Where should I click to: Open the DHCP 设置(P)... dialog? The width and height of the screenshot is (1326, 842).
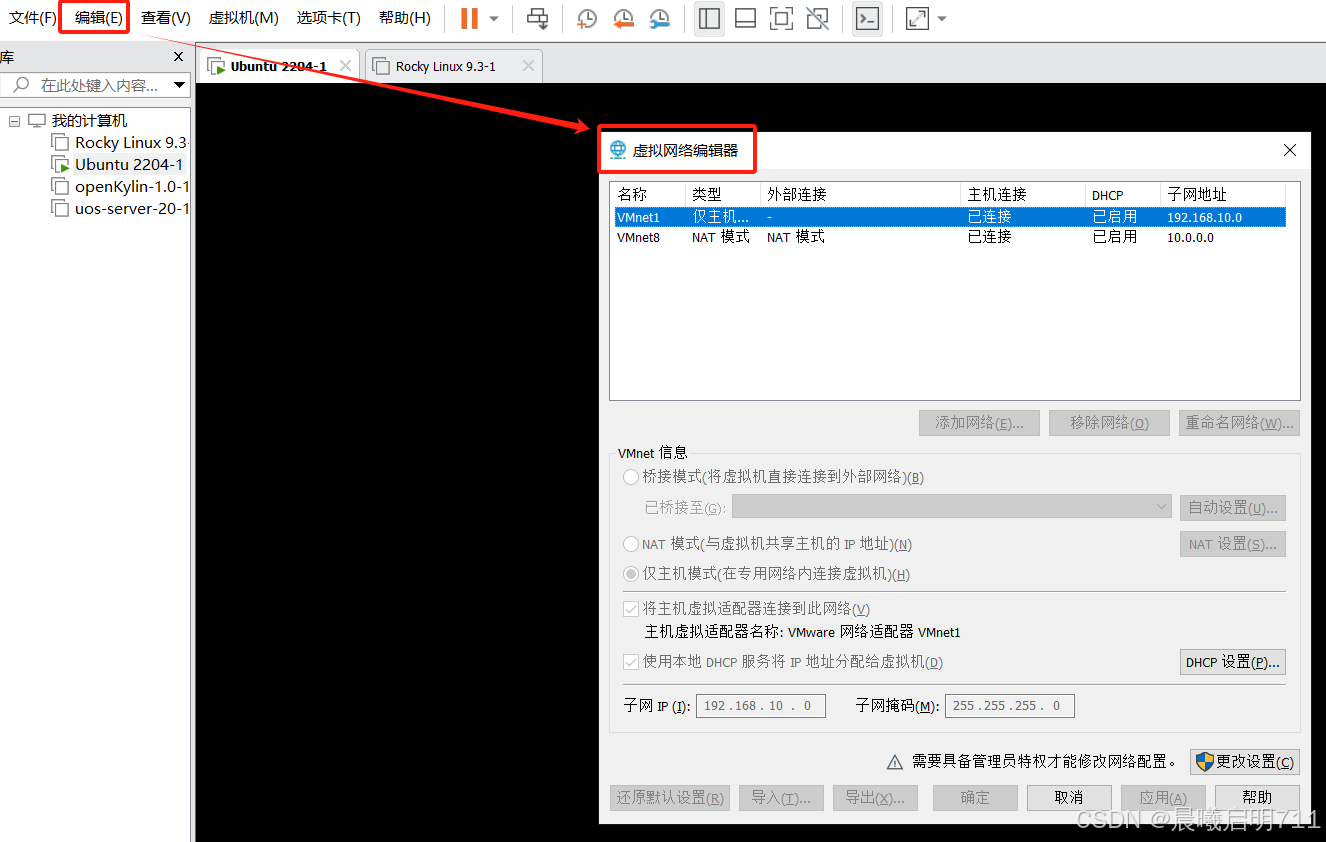[1232, 662]
